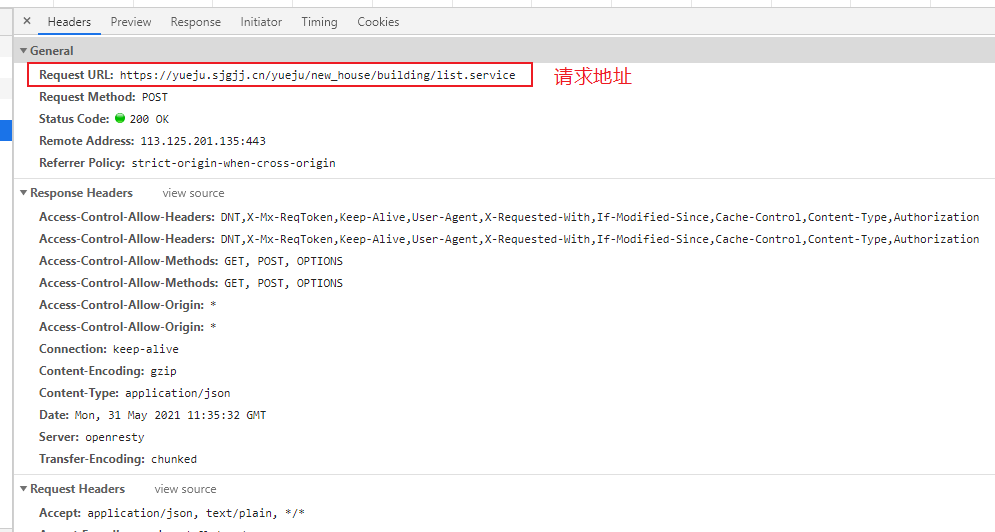Click second Access-Control-Allow-Origin label
The height and width of the screenshot is (532, 995).
(x=122, y=327)
